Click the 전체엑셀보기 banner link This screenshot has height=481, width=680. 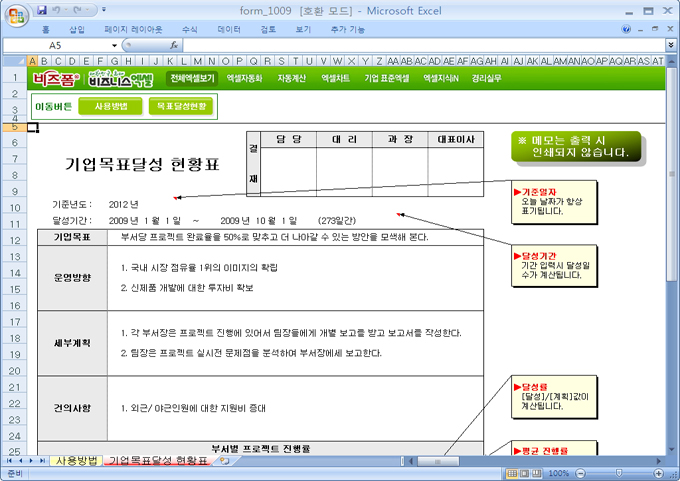192,79
